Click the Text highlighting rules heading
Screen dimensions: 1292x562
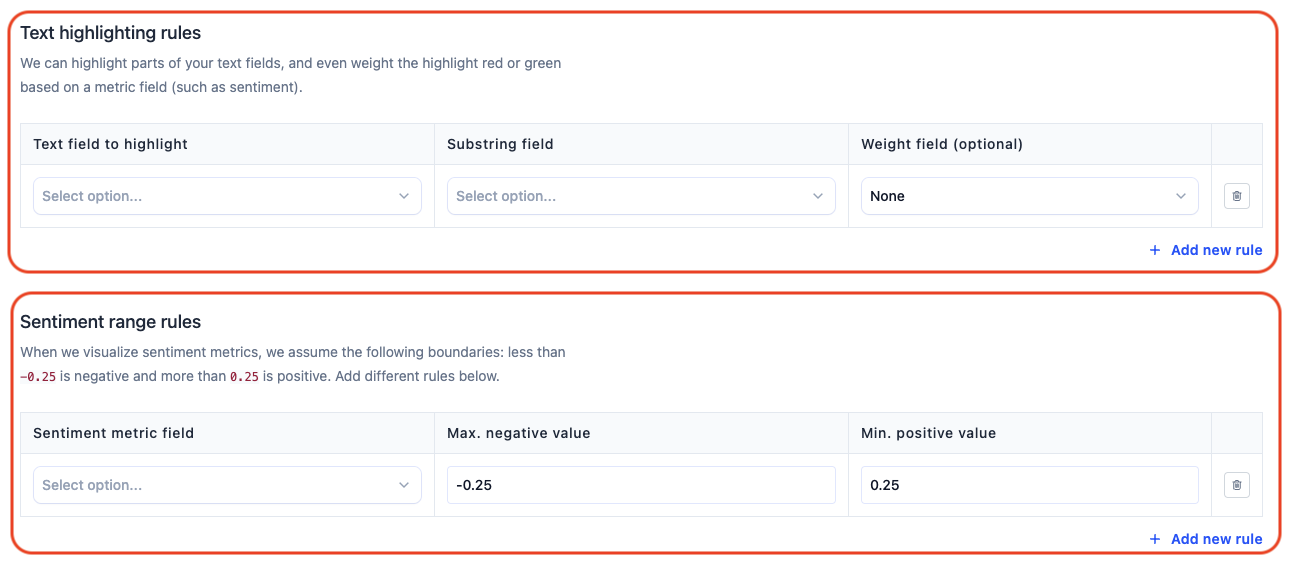111,33
